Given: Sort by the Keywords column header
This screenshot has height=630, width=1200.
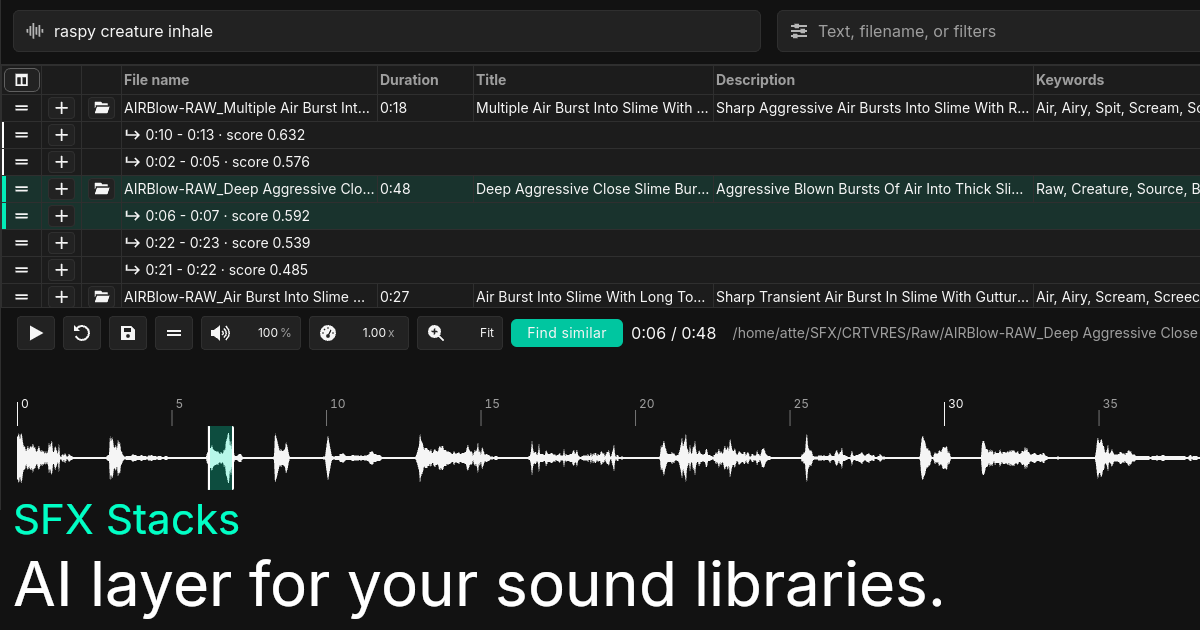Looking at the screenshot, I should pyautogui.click(x=1070, y=80).
